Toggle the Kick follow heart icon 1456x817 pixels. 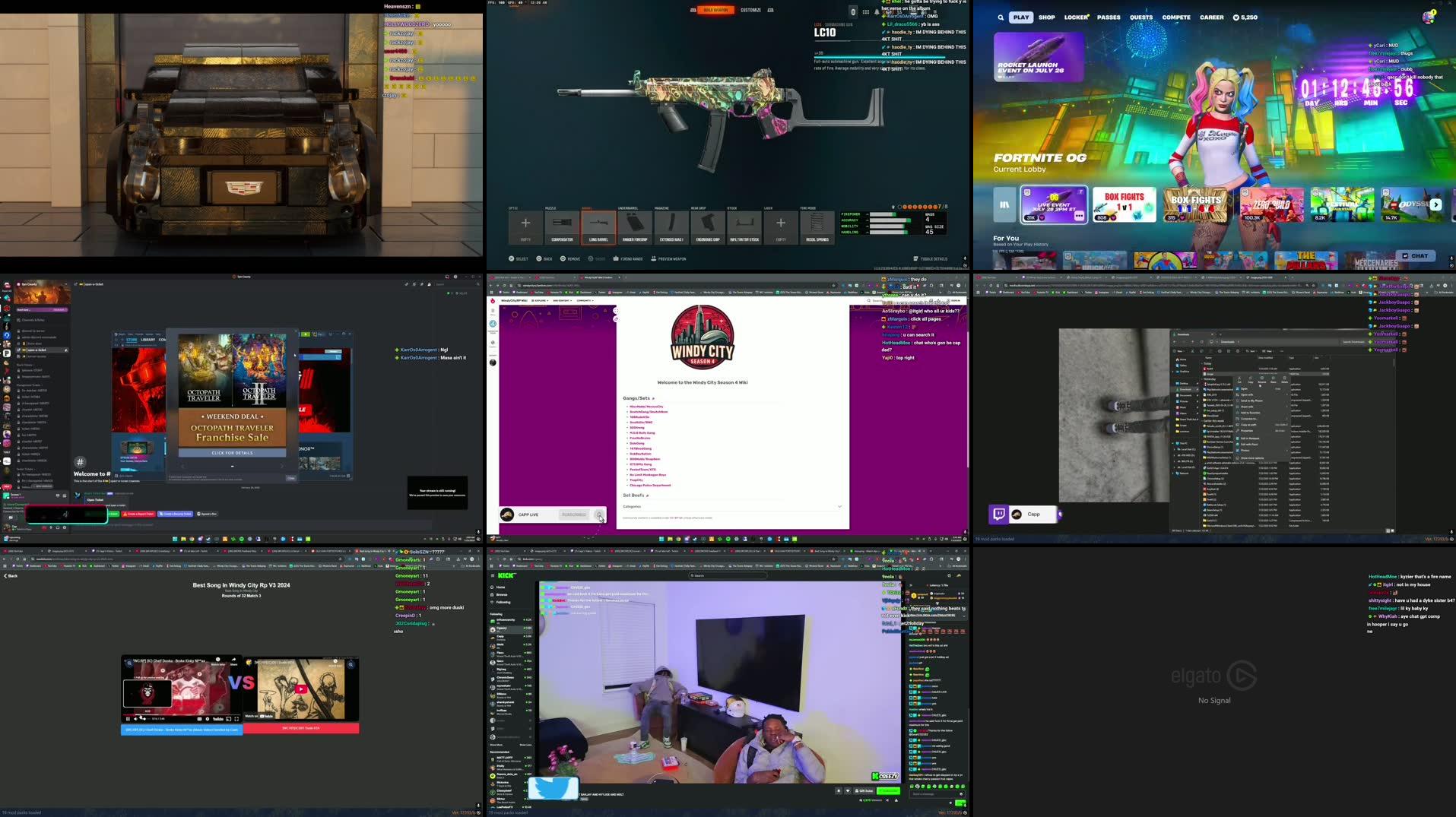pyautogui.click(x=848, y=791)
